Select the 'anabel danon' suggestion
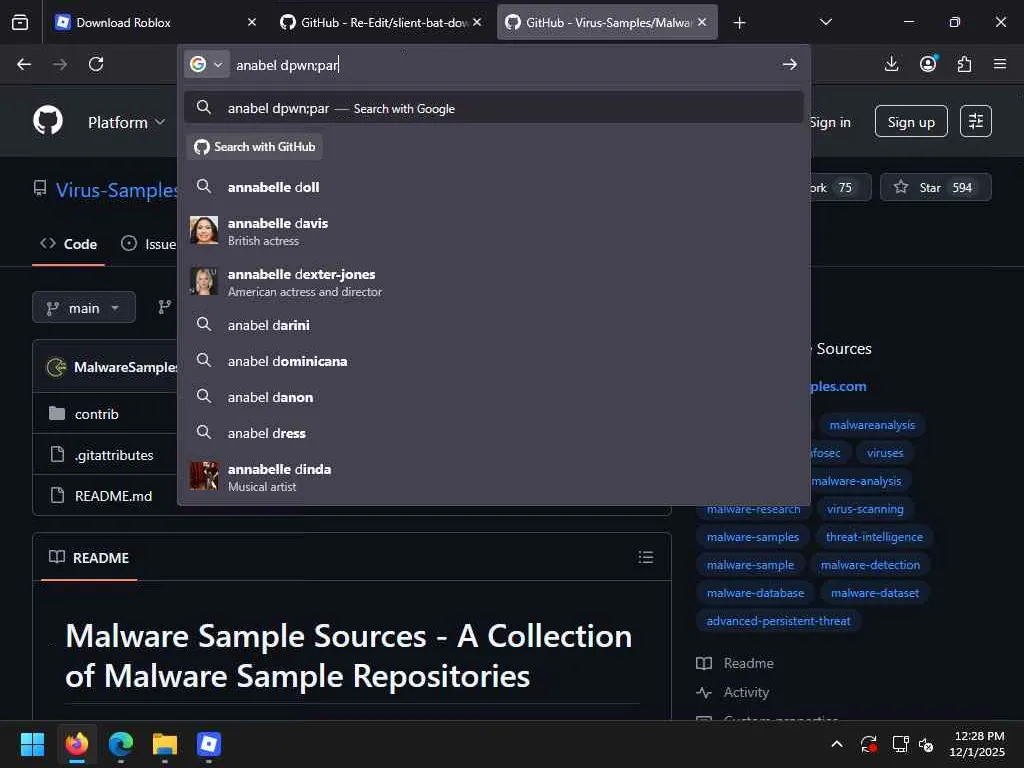The width and height of the screenshot is (1024, 768). (x=494, y=397)
